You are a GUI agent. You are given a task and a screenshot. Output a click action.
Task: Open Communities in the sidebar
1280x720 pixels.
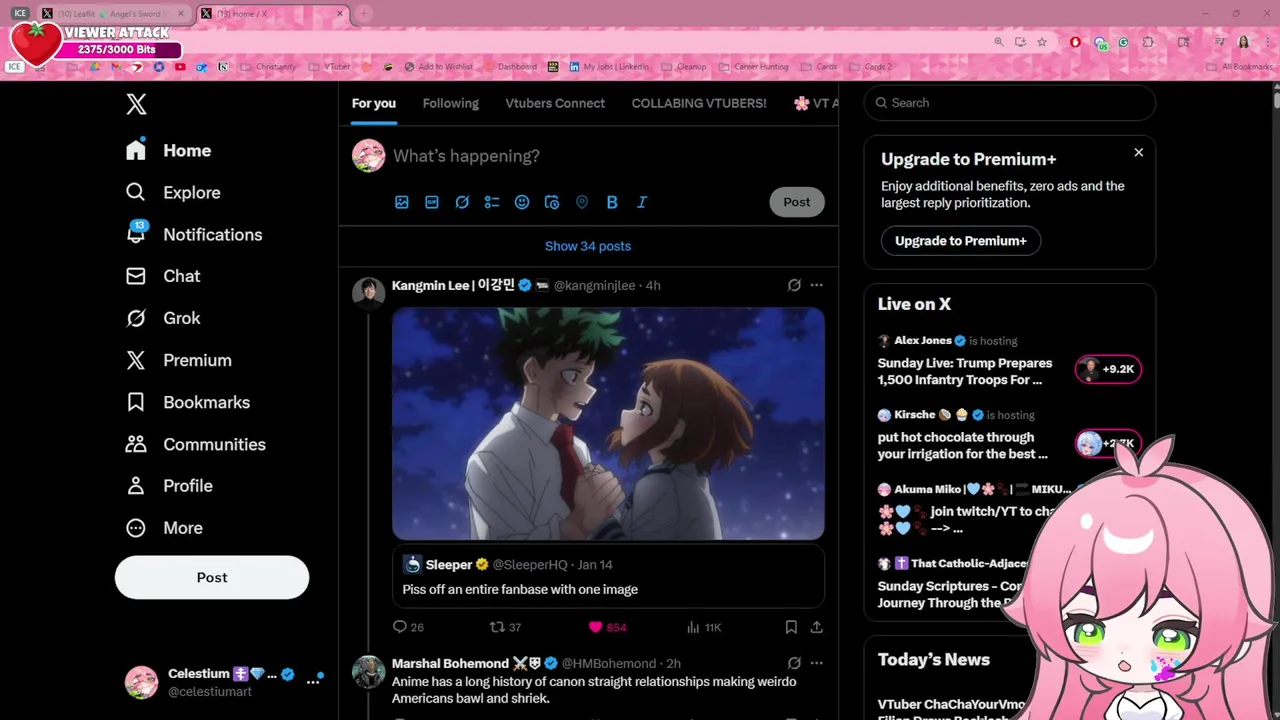click(x=195, y=444)
